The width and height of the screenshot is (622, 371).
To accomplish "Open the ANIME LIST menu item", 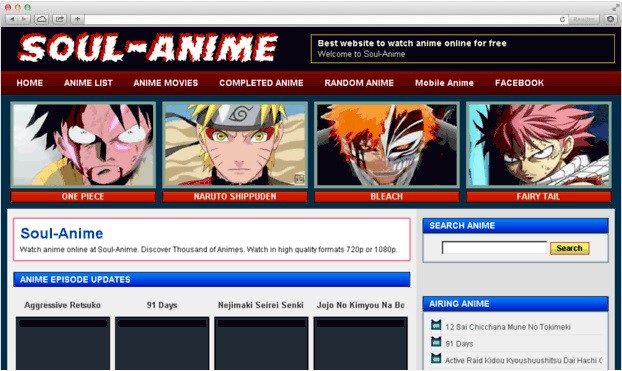I will coord(88,83).
